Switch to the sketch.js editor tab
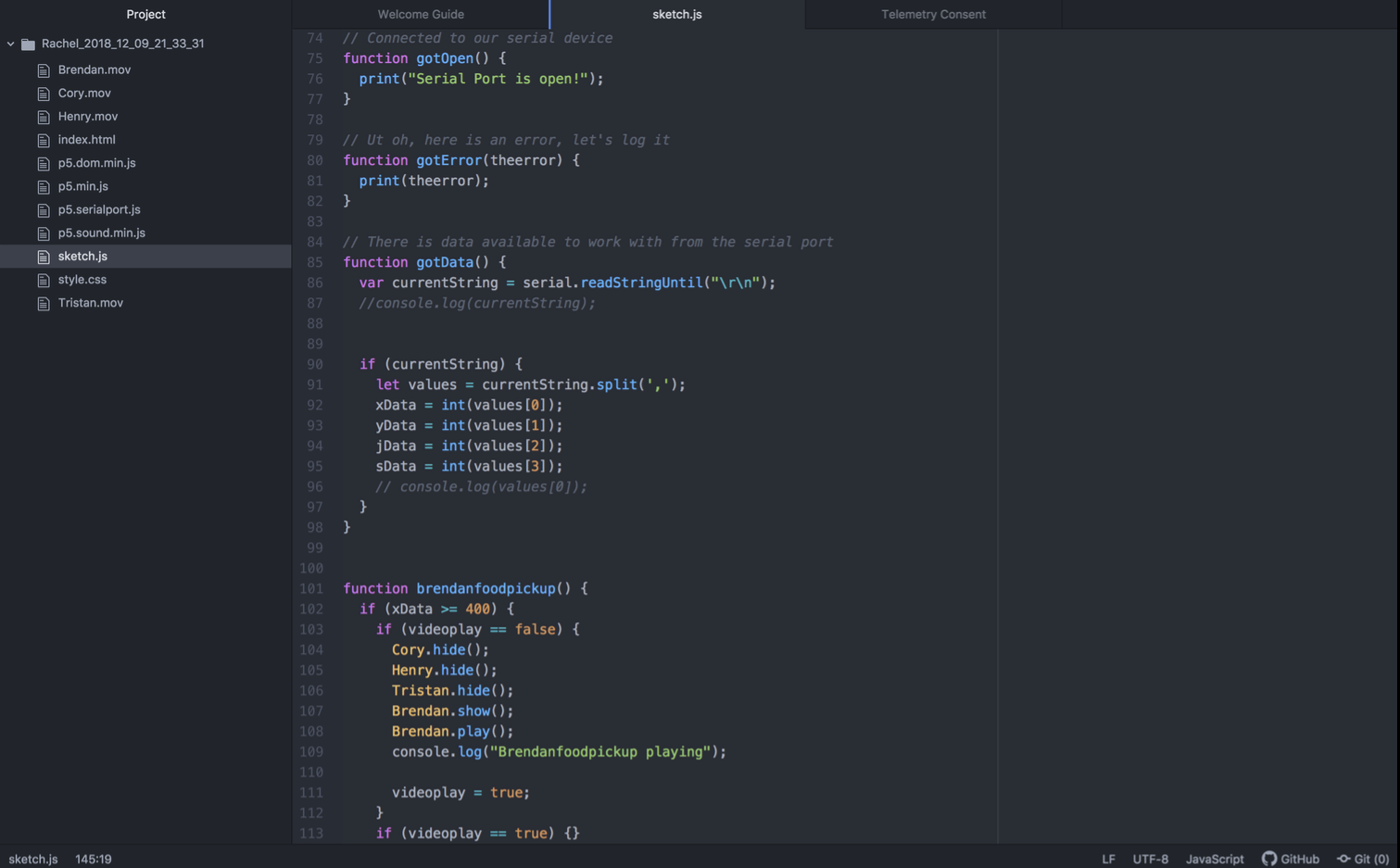This screenshot has height=868, width=1400. [677, 14]
